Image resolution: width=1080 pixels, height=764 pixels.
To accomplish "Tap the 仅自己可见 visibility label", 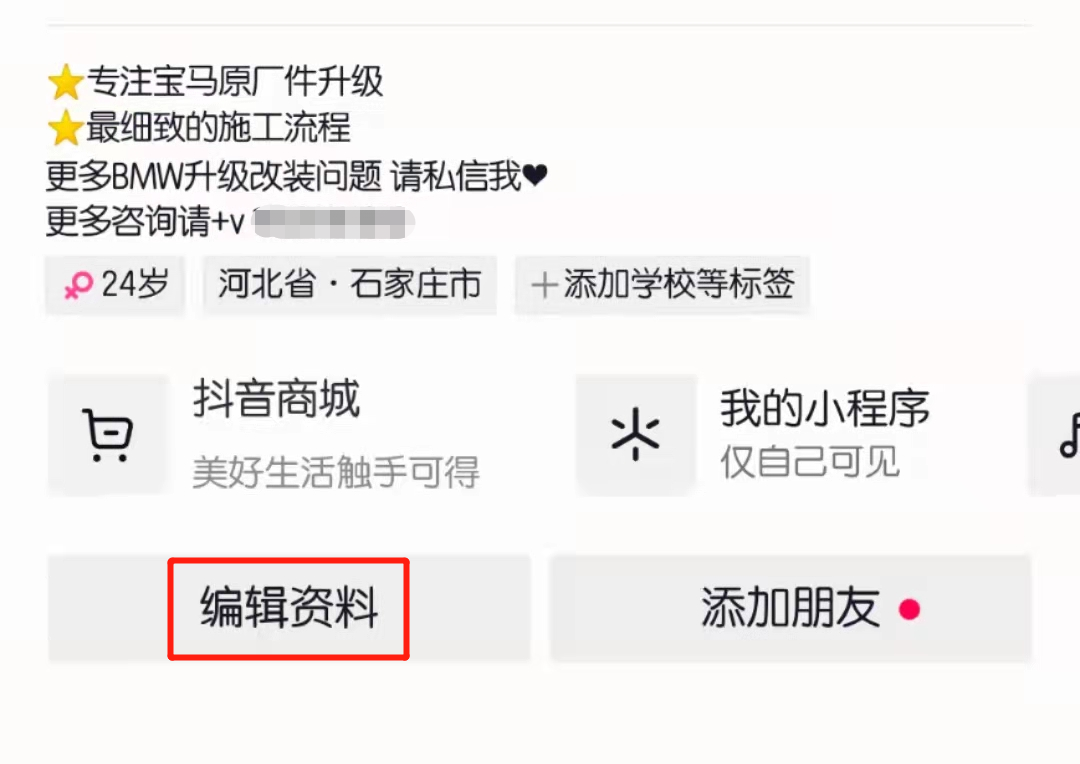I will pos(810,462).
